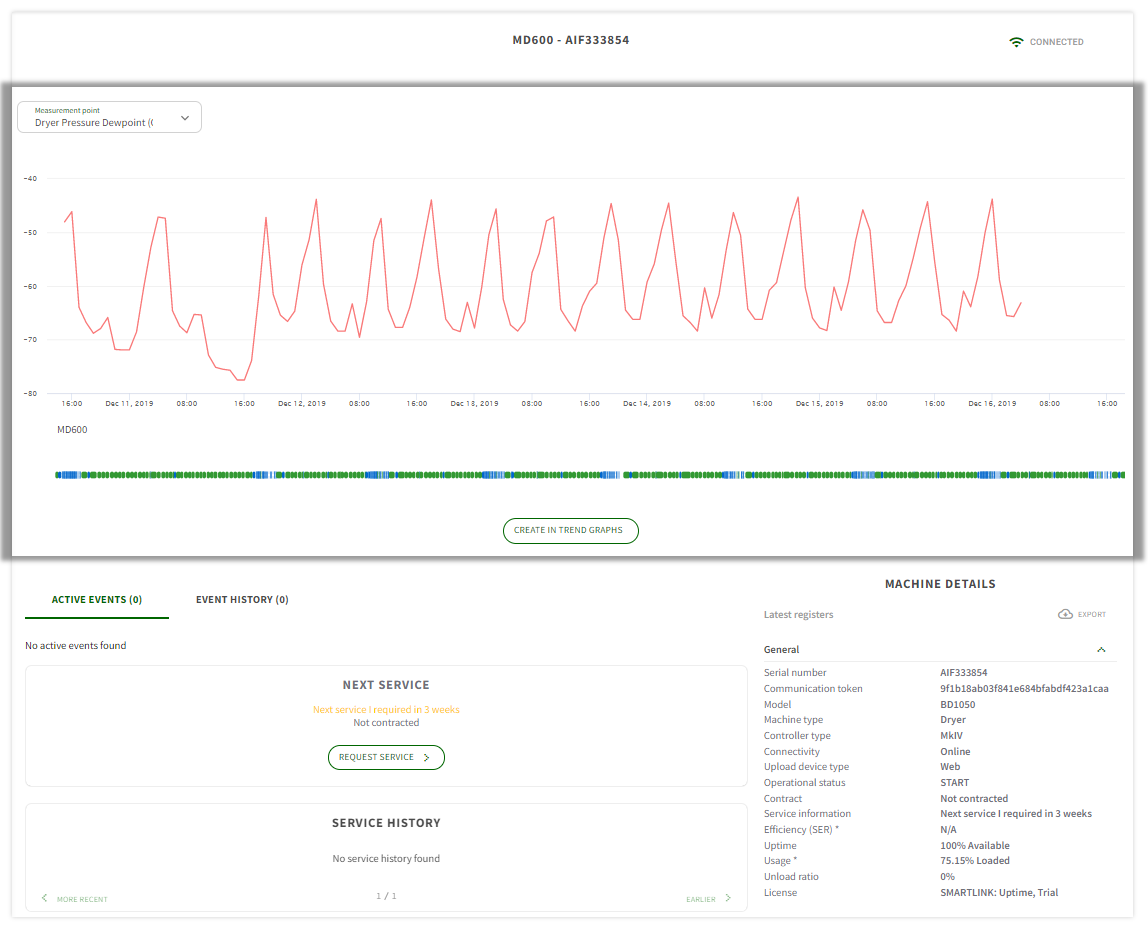Click the No service history found text

386,859
